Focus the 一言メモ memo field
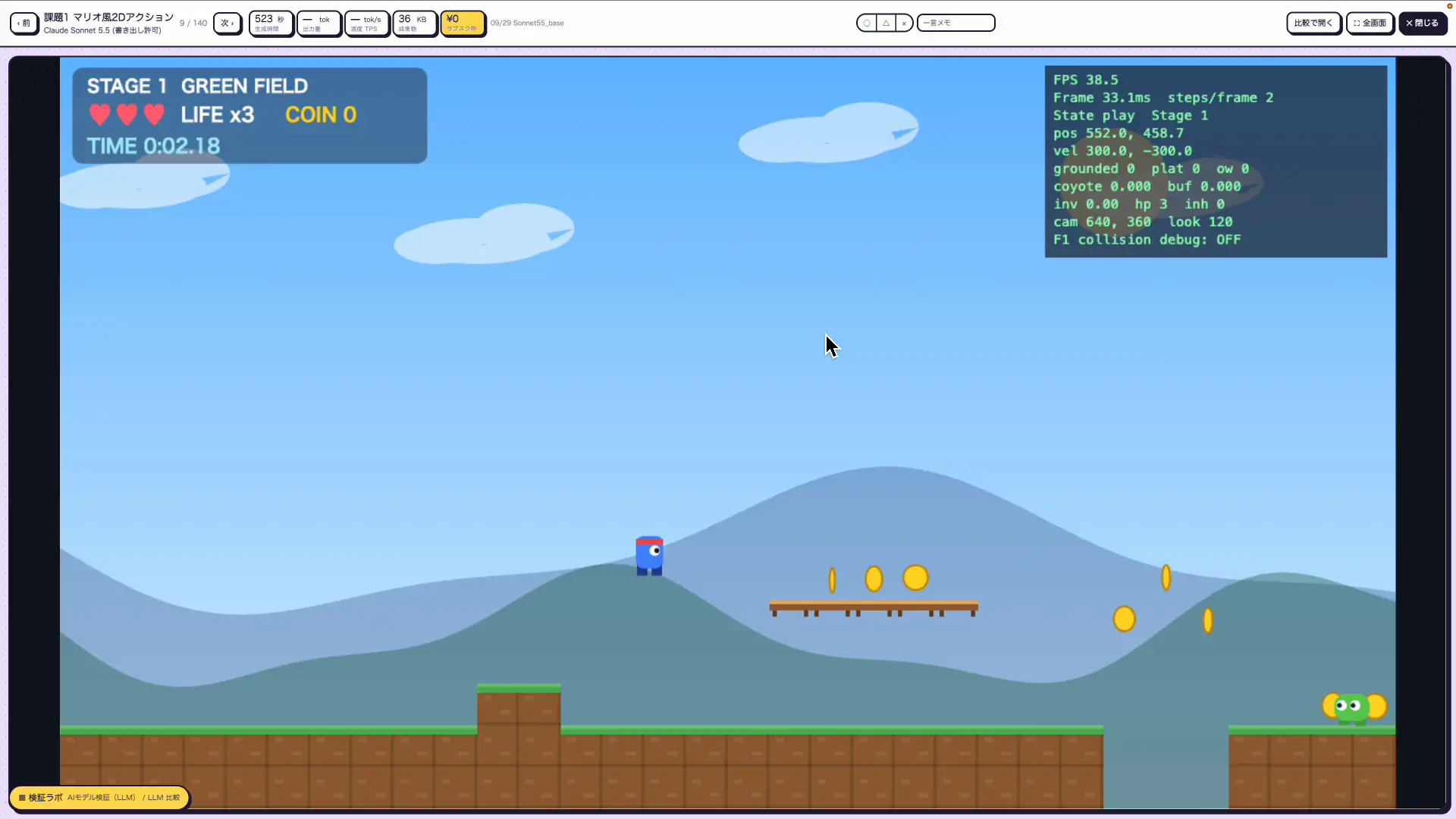The image size is (1456, 819). click(x=955, y=23)
